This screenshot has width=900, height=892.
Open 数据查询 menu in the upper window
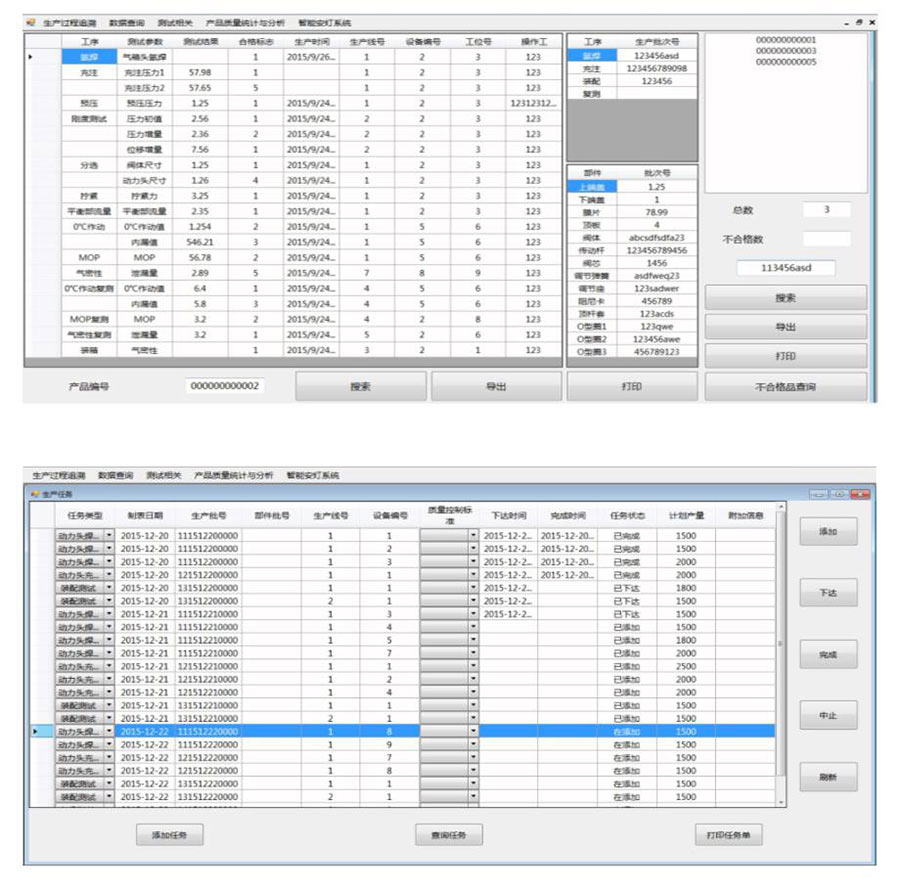click(126, 22)
